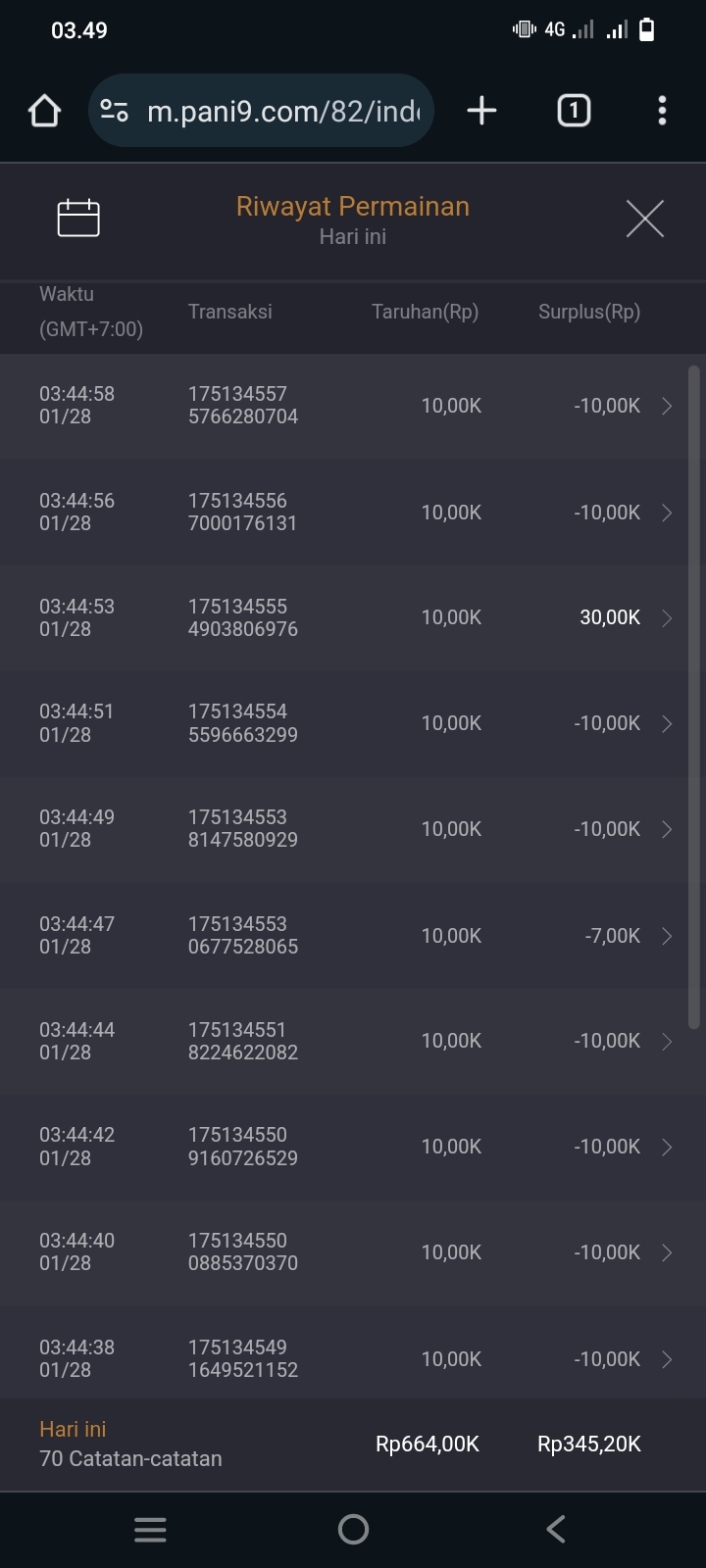This screenshot has height=1568, width=706.
Task: Tap the Android recent apps button
Action: click(150, 1530)
